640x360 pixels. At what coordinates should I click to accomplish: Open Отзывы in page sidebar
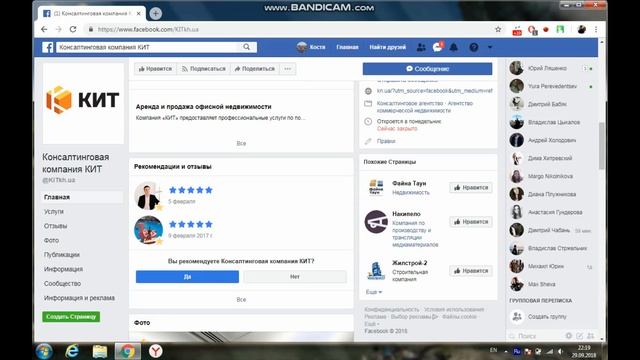coord(56,226)
